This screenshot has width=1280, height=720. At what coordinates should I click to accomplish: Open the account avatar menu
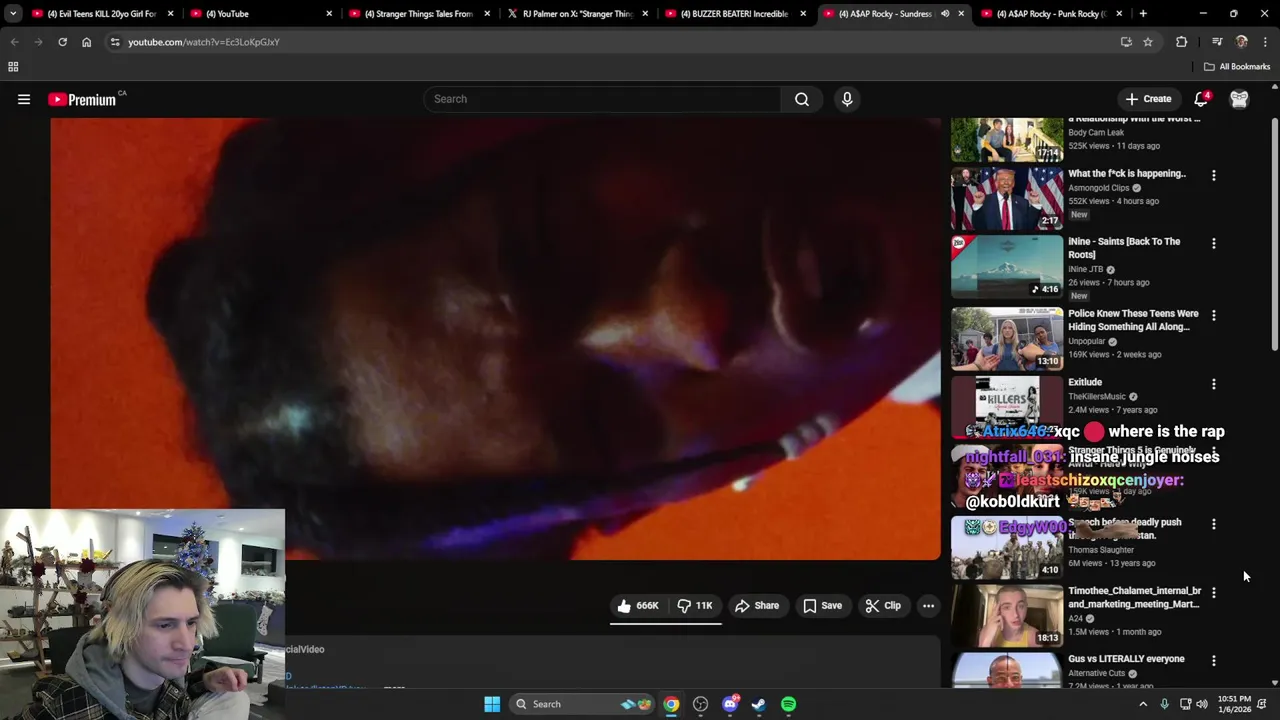click(1239, 99)
